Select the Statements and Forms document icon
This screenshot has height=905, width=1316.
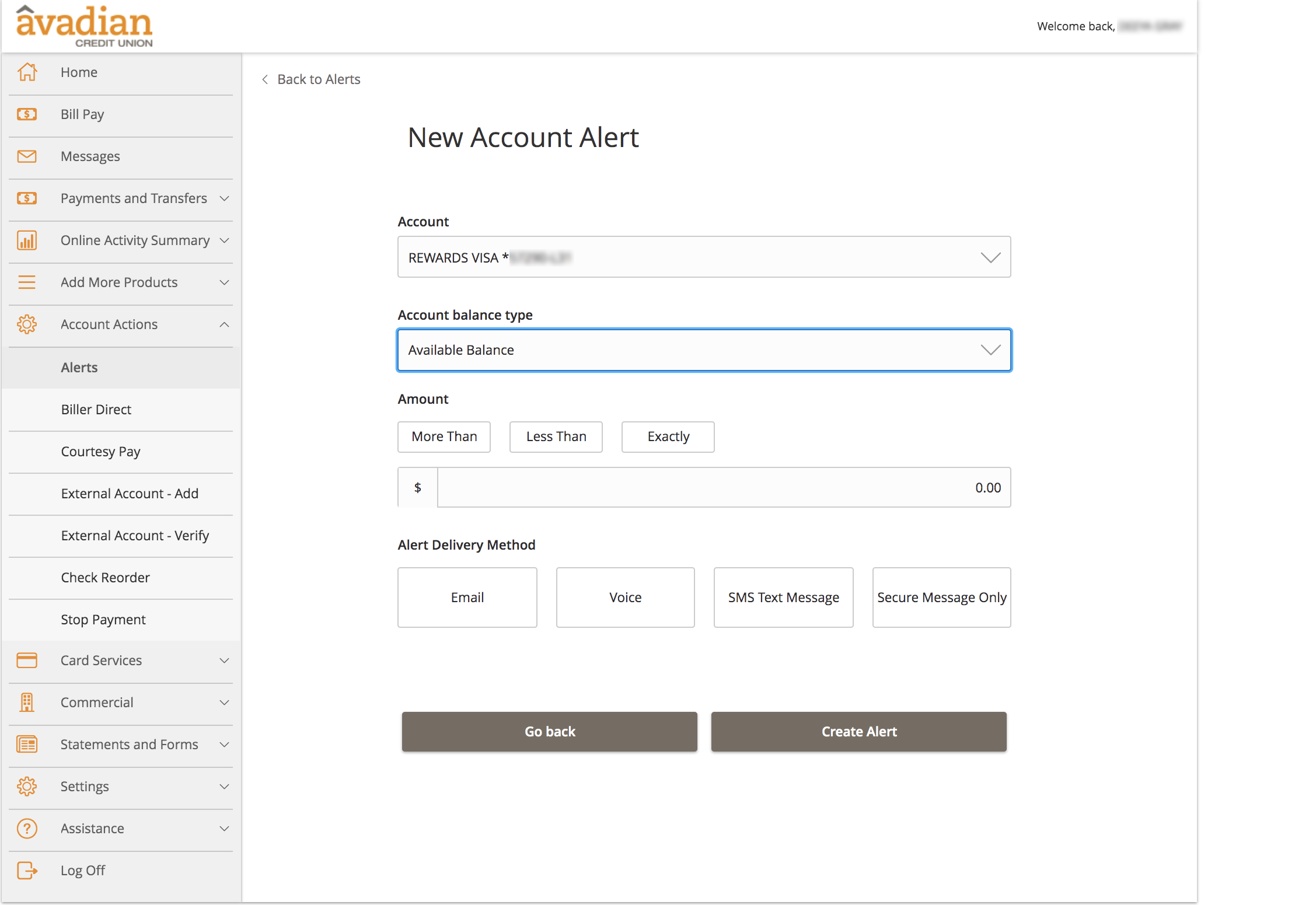[x=27, y=744]
